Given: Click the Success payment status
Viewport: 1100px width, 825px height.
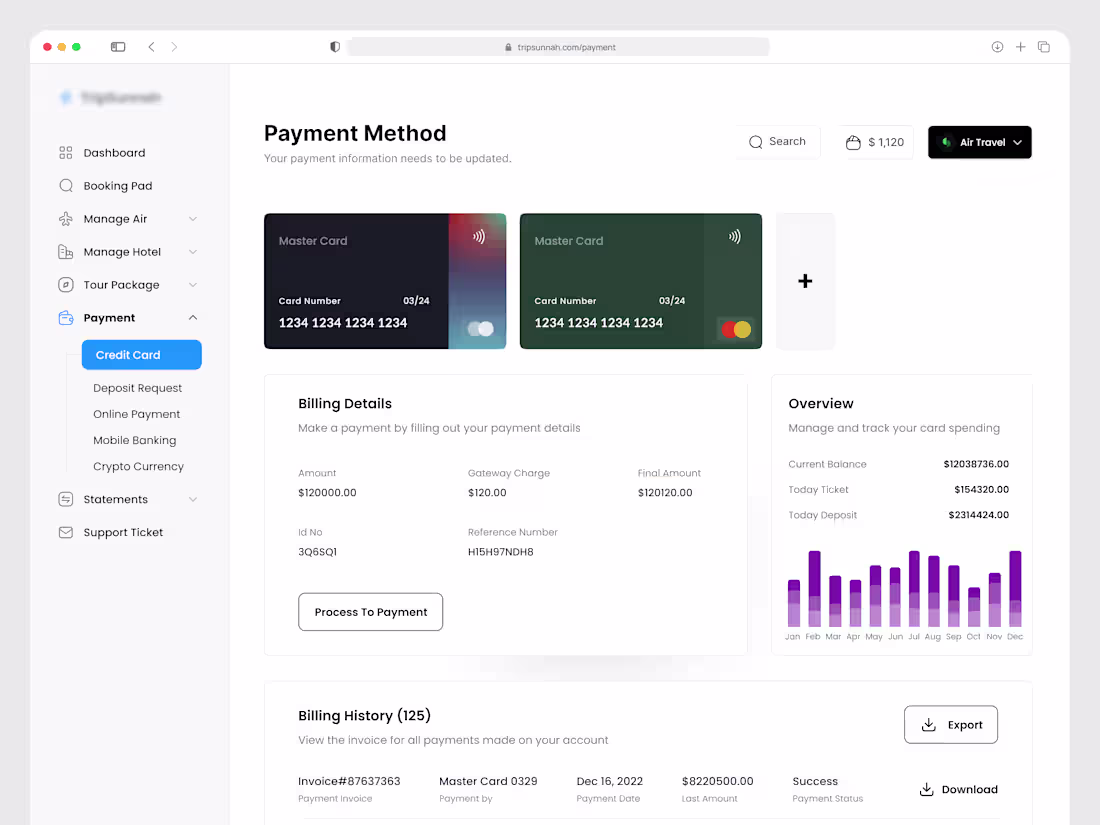Looking at the screenshot, I should 815,782.
